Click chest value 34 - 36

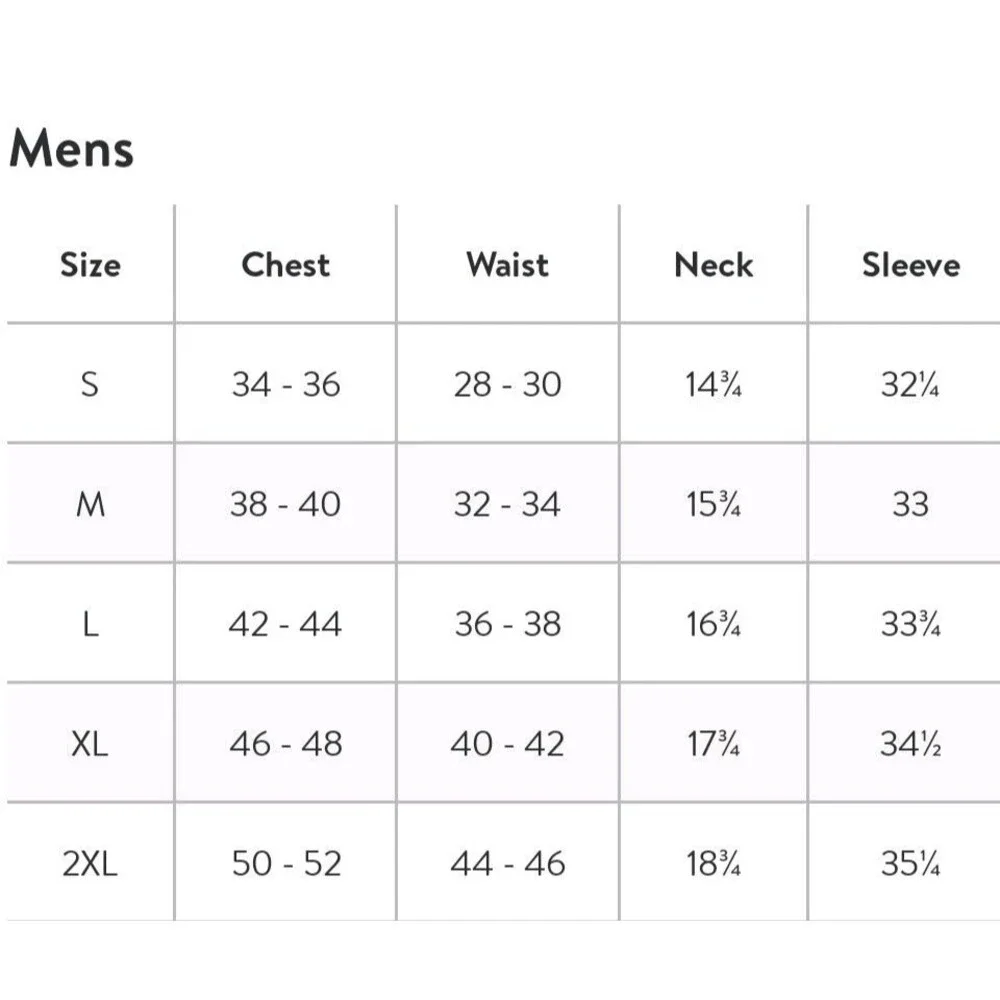tap(286, 385)
